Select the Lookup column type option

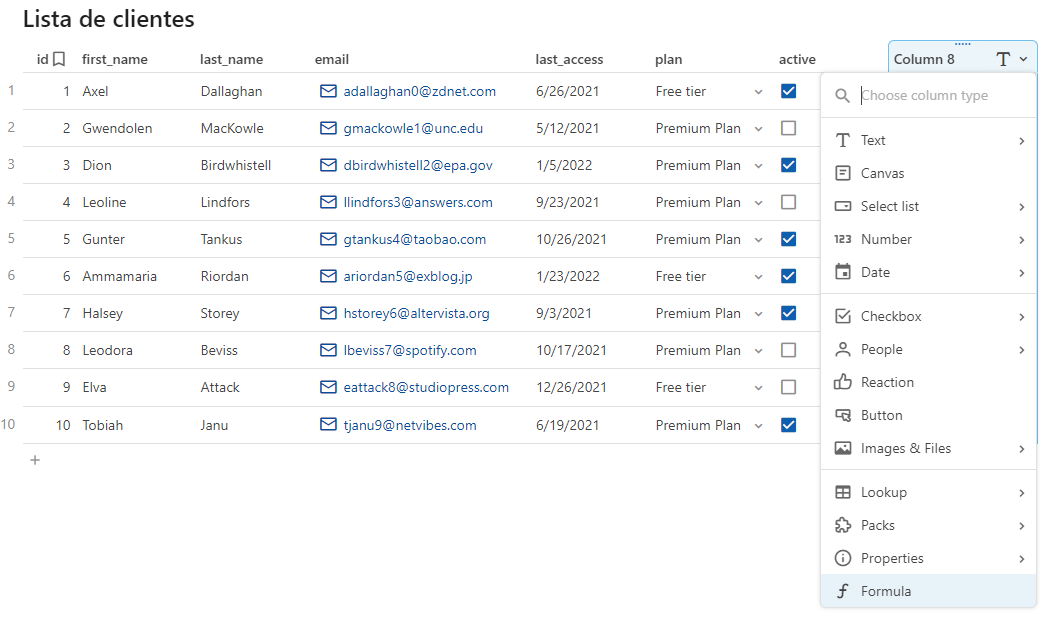coord(883,492)
